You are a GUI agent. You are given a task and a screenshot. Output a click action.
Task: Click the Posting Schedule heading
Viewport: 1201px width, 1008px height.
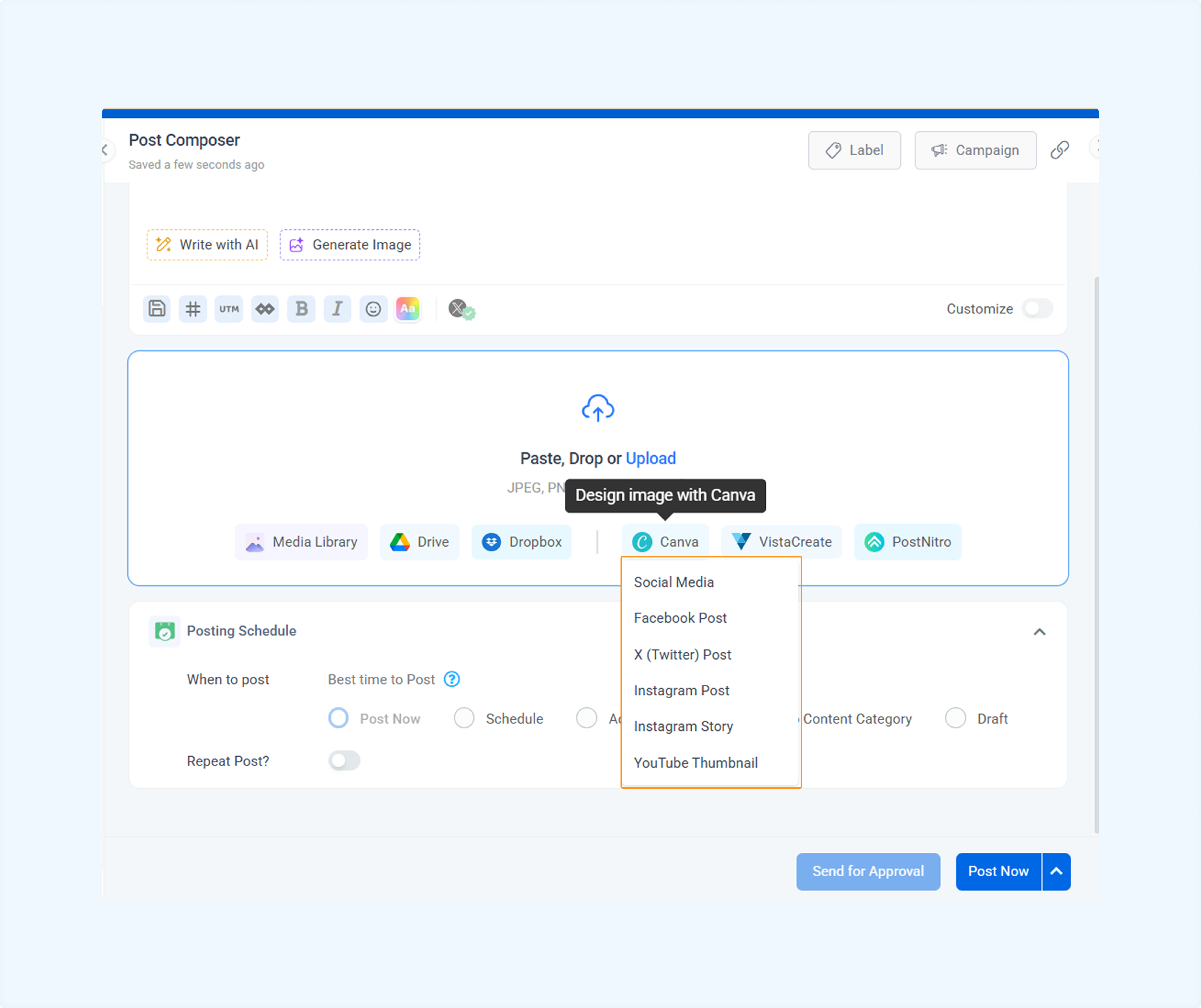[x=241, y=631]
